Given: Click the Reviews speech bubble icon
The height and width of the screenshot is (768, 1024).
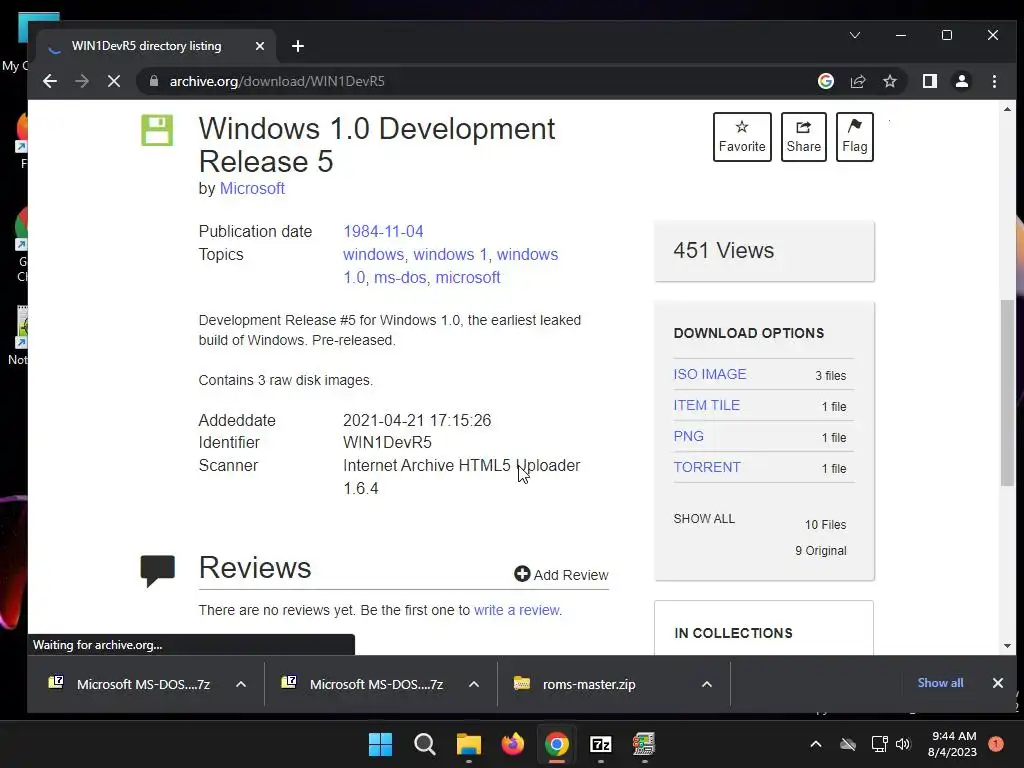Looking at the screenshot, I should [x=157, y=570].
